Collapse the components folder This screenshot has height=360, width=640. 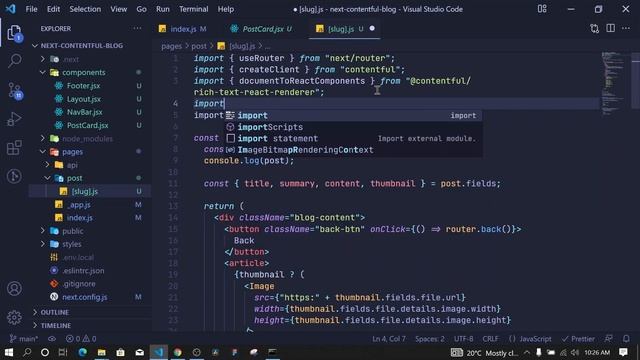click(x=43, y=72)
